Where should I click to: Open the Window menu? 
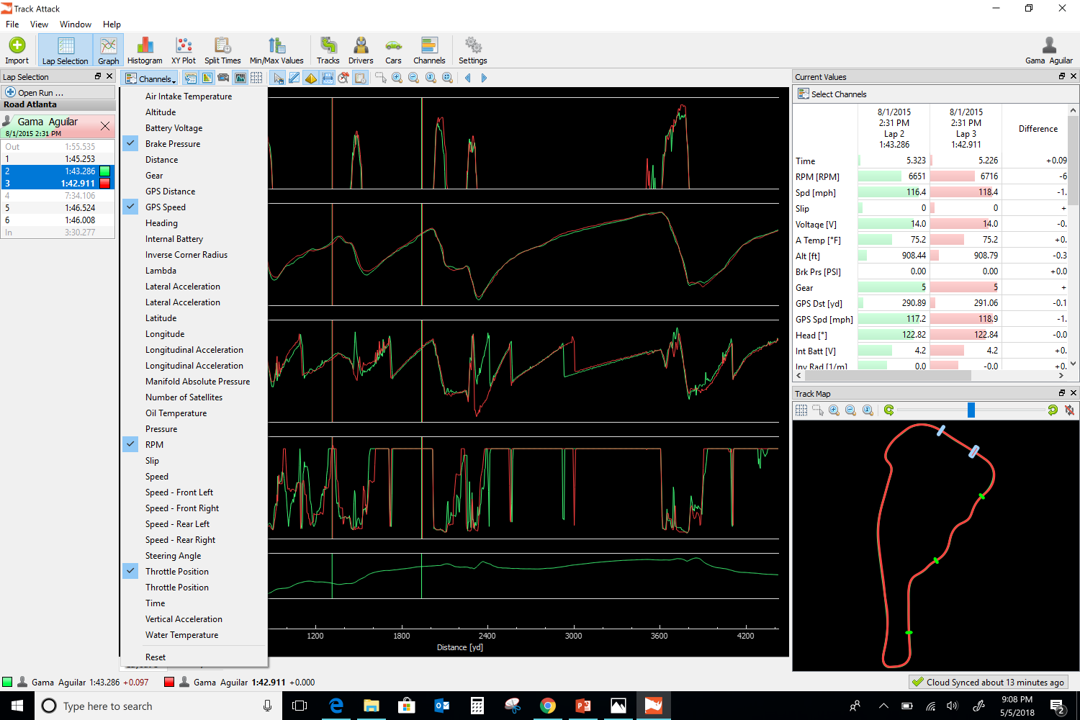[x=75, y=24]
